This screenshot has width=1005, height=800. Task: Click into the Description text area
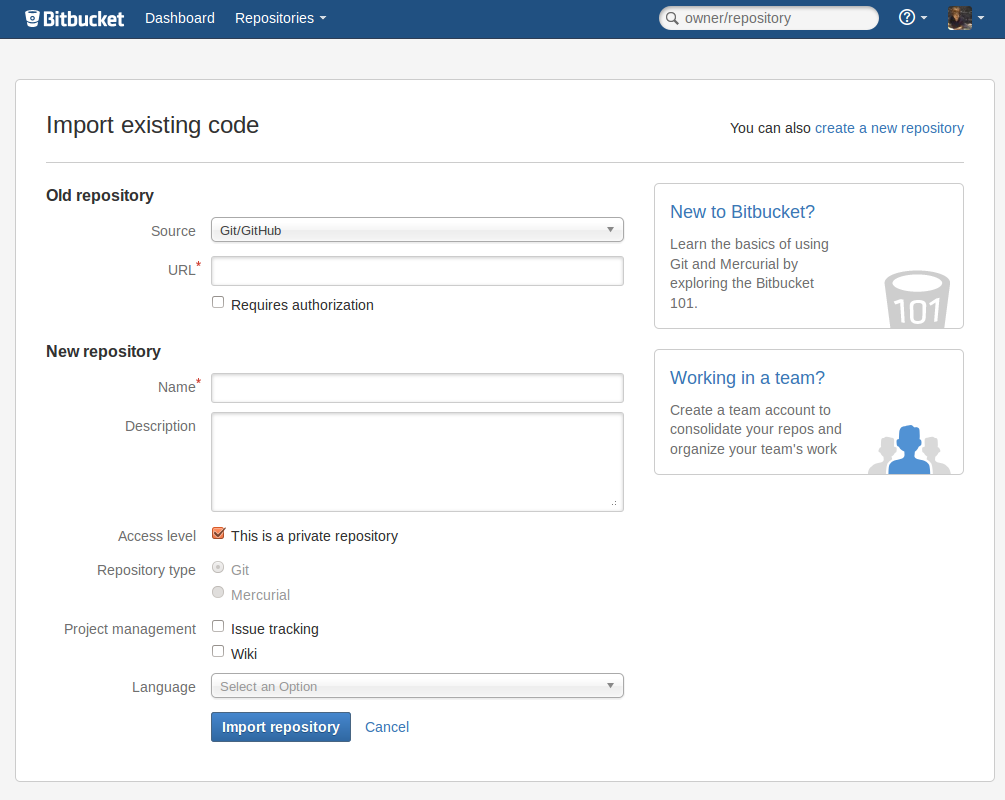click(x=417, y=462)
